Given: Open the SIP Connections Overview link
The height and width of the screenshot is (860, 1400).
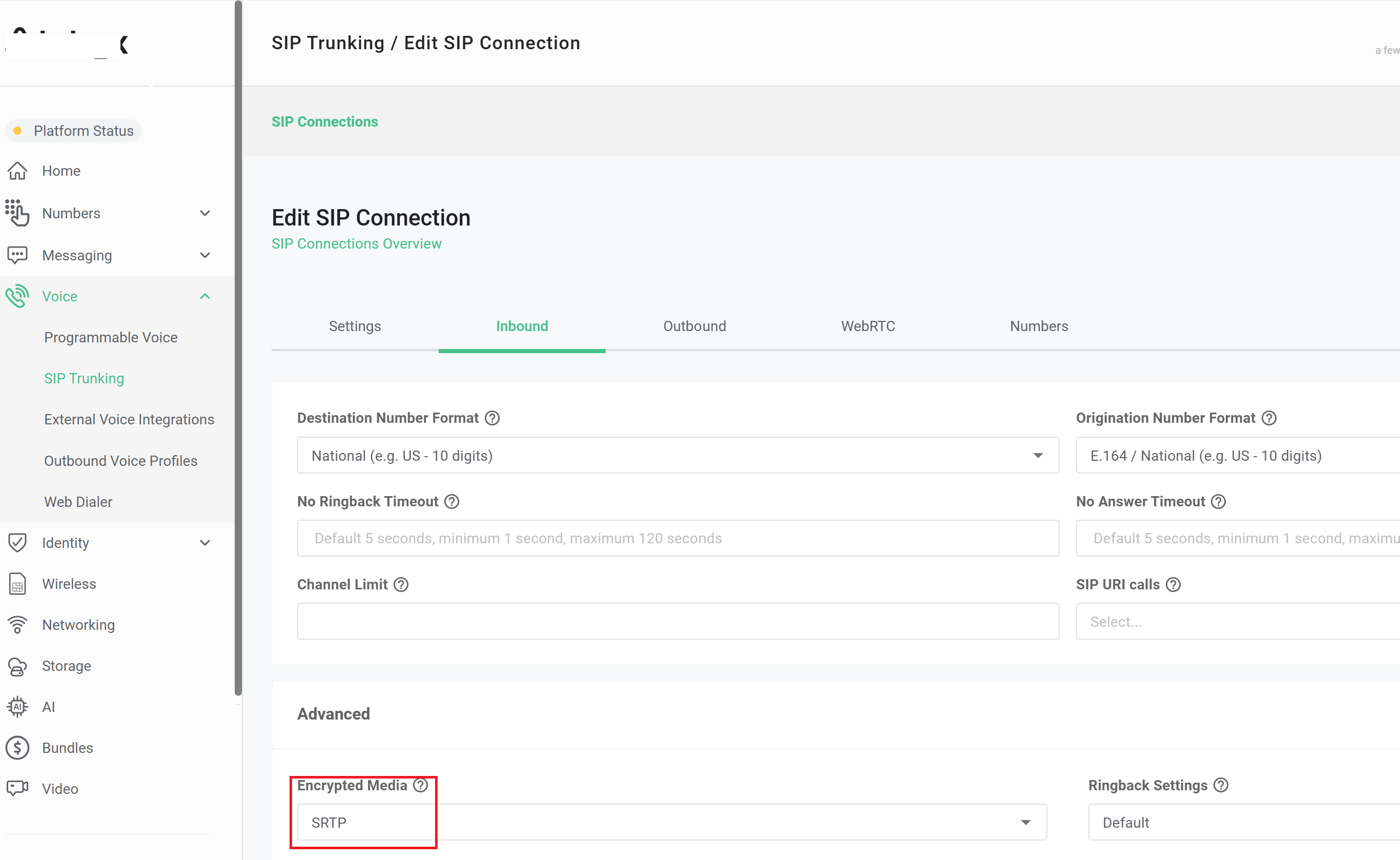Looking at the screenshot, I should coord(357,243).
